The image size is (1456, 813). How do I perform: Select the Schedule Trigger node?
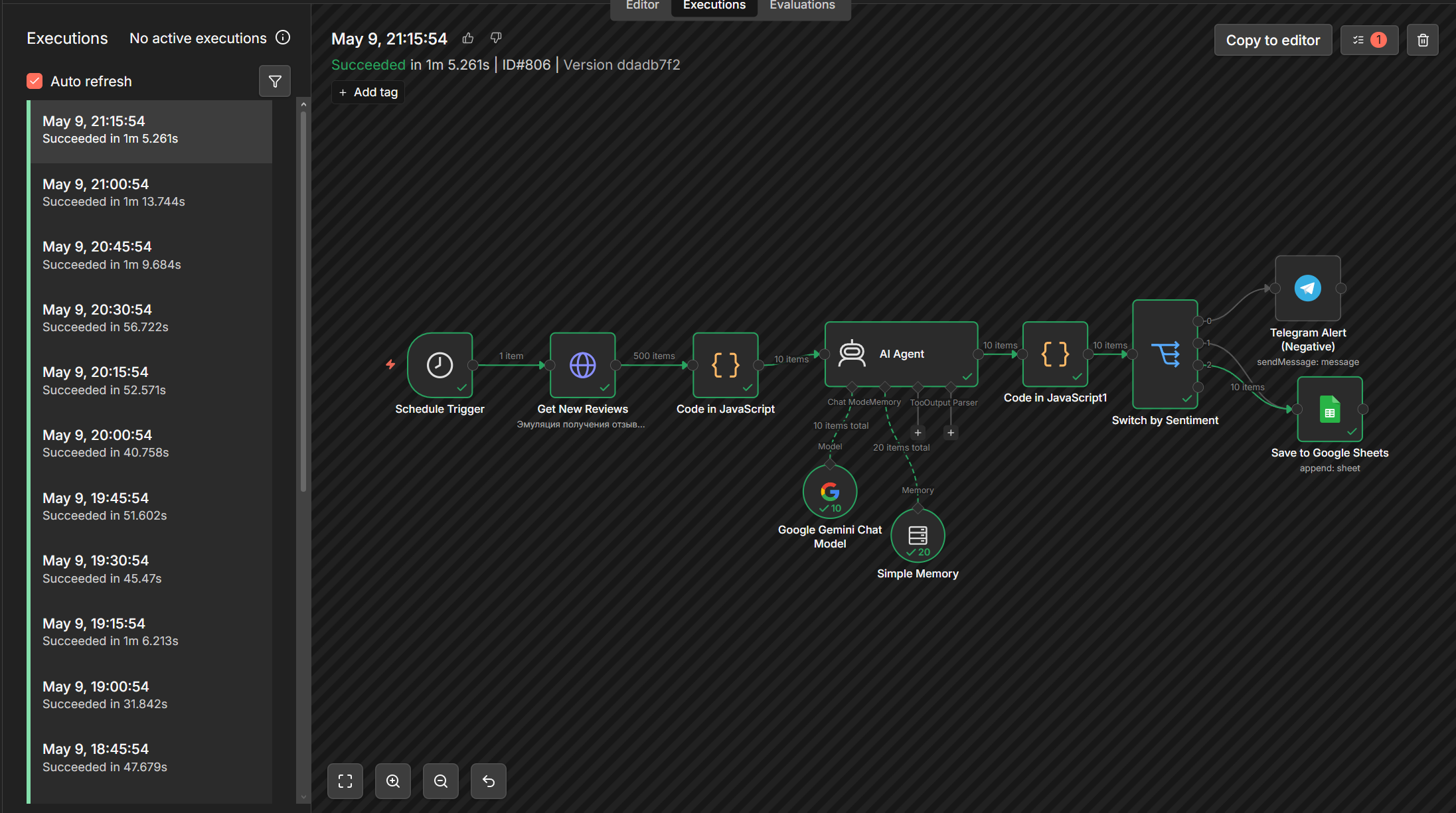(x=440, y=365)
